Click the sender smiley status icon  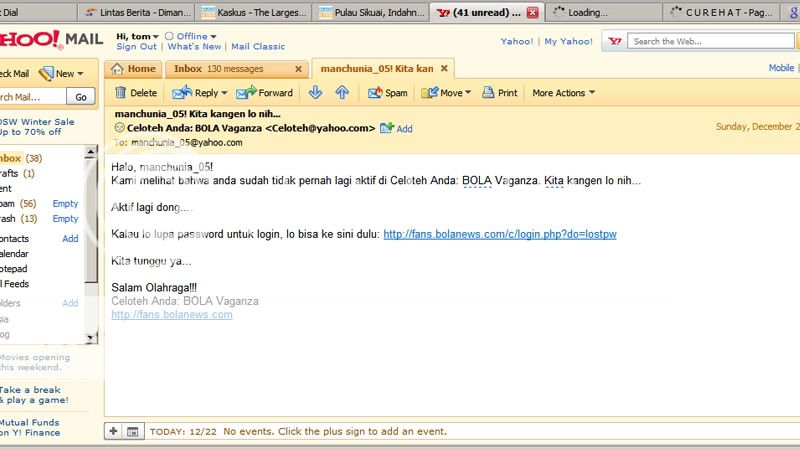point(119,128)
